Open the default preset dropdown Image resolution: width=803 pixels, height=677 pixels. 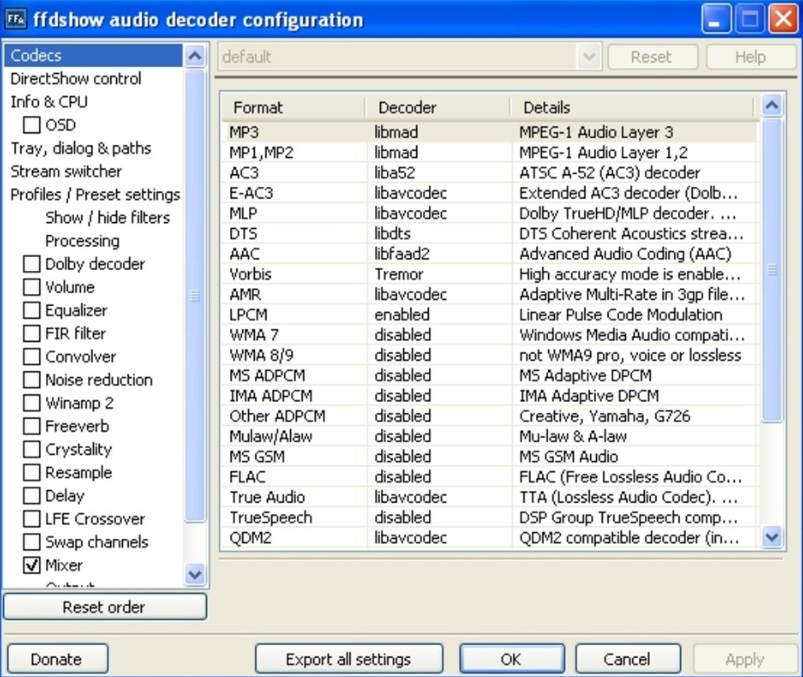[589, 57]
